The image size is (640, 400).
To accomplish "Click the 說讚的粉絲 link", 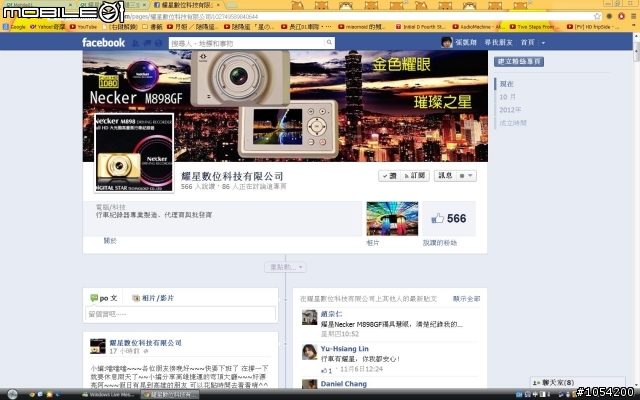I will pos(440,243).
